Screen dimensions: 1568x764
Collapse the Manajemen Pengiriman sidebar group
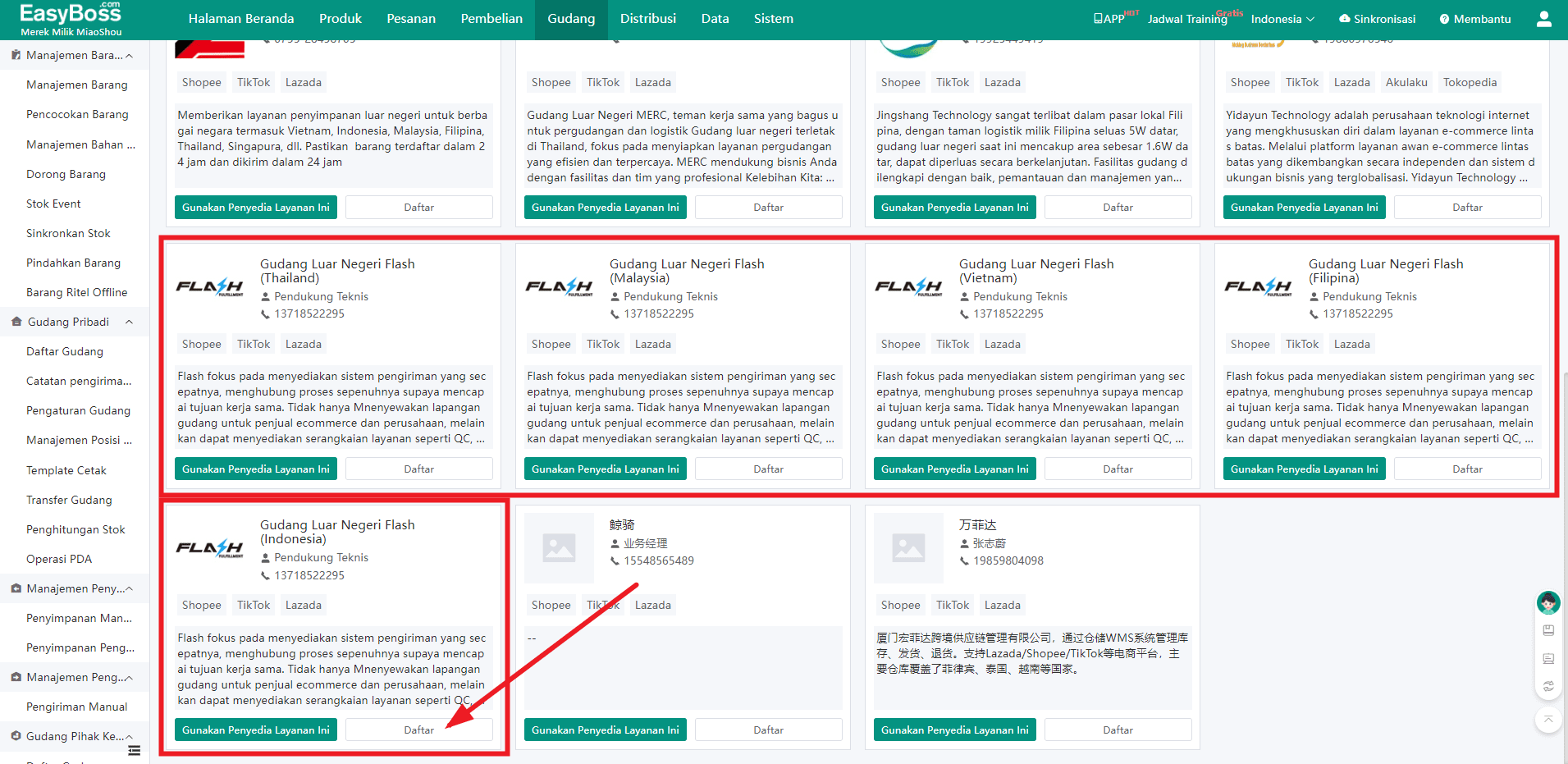[129, 677]
